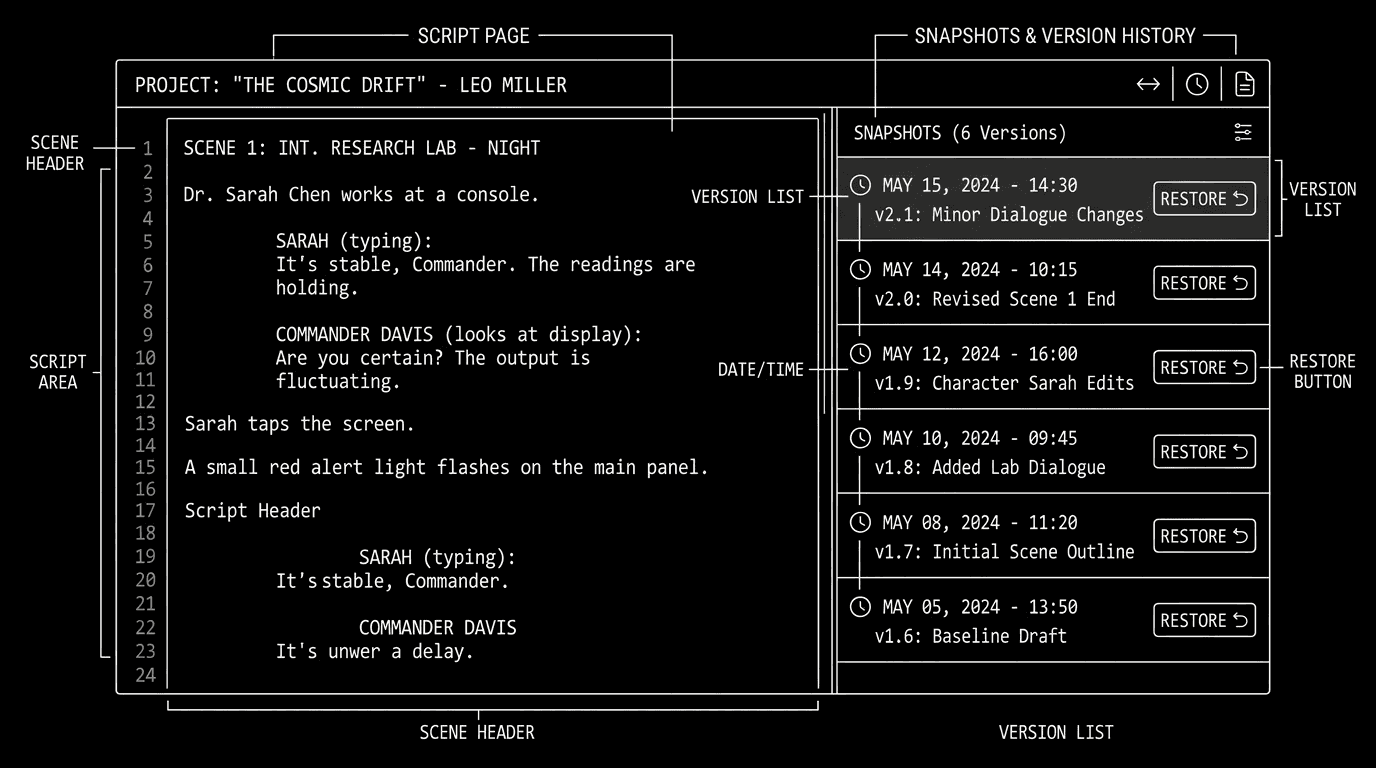The image size is (1376, 768).
Task: Open the compare versions arrow icon
Action: tap(1147, 84)
